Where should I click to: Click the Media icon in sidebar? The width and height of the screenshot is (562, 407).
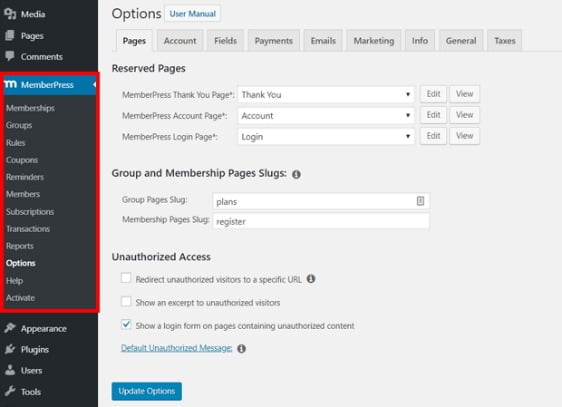10,14
